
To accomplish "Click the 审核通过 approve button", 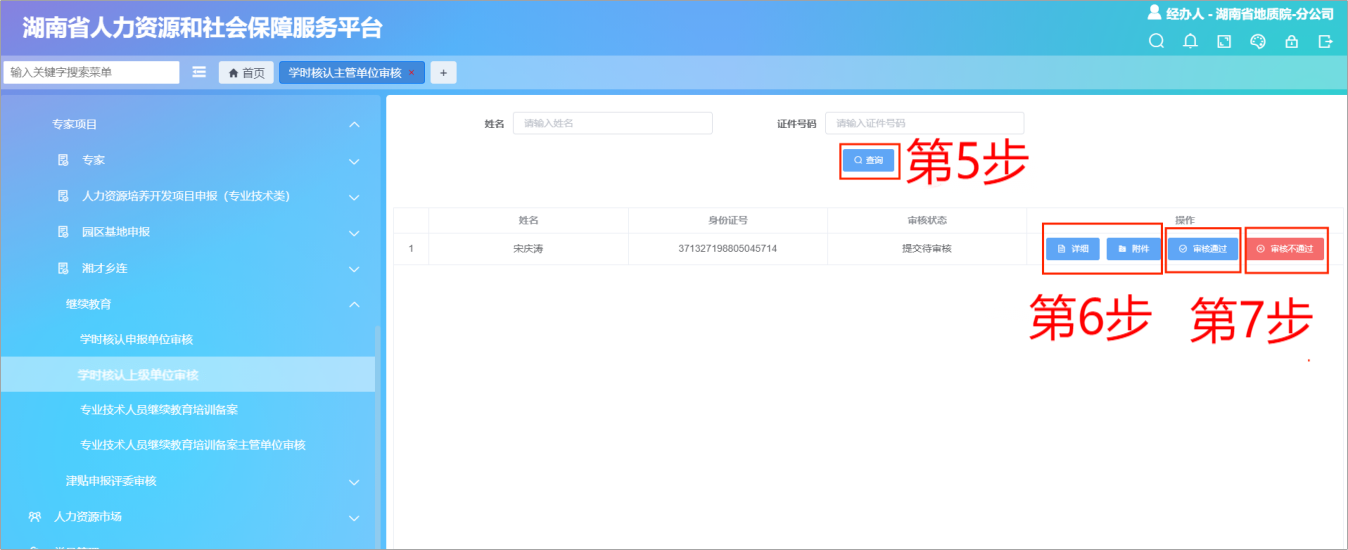I will pos(1203,249).
